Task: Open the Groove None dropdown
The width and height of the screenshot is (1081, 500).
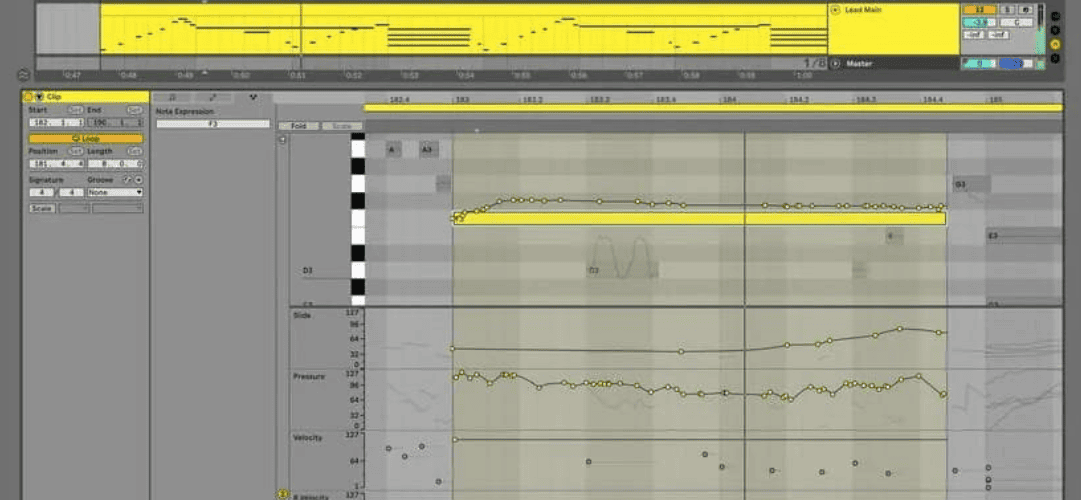Action: [115, 192]
